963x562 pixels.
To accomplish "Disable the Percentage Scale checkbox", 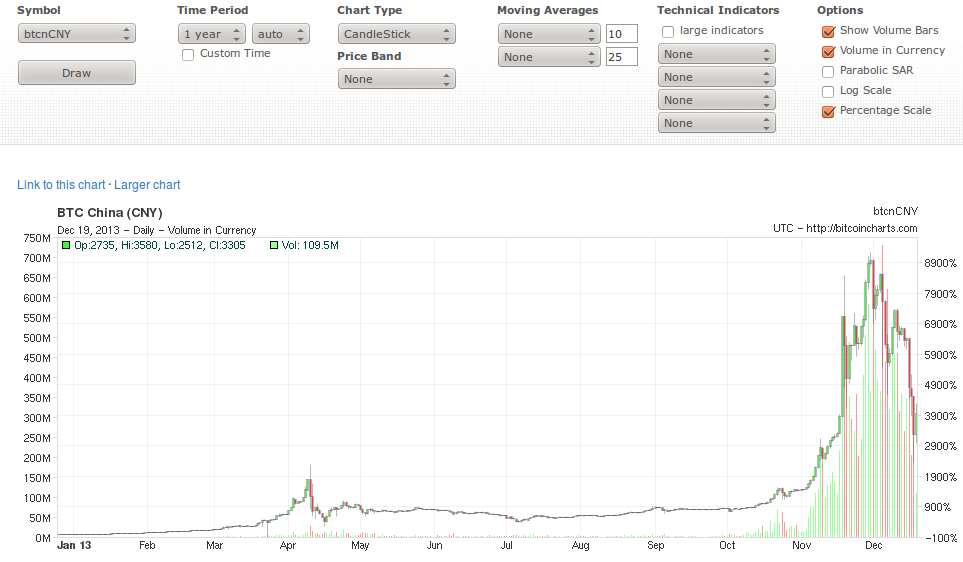I will [828, 111].
